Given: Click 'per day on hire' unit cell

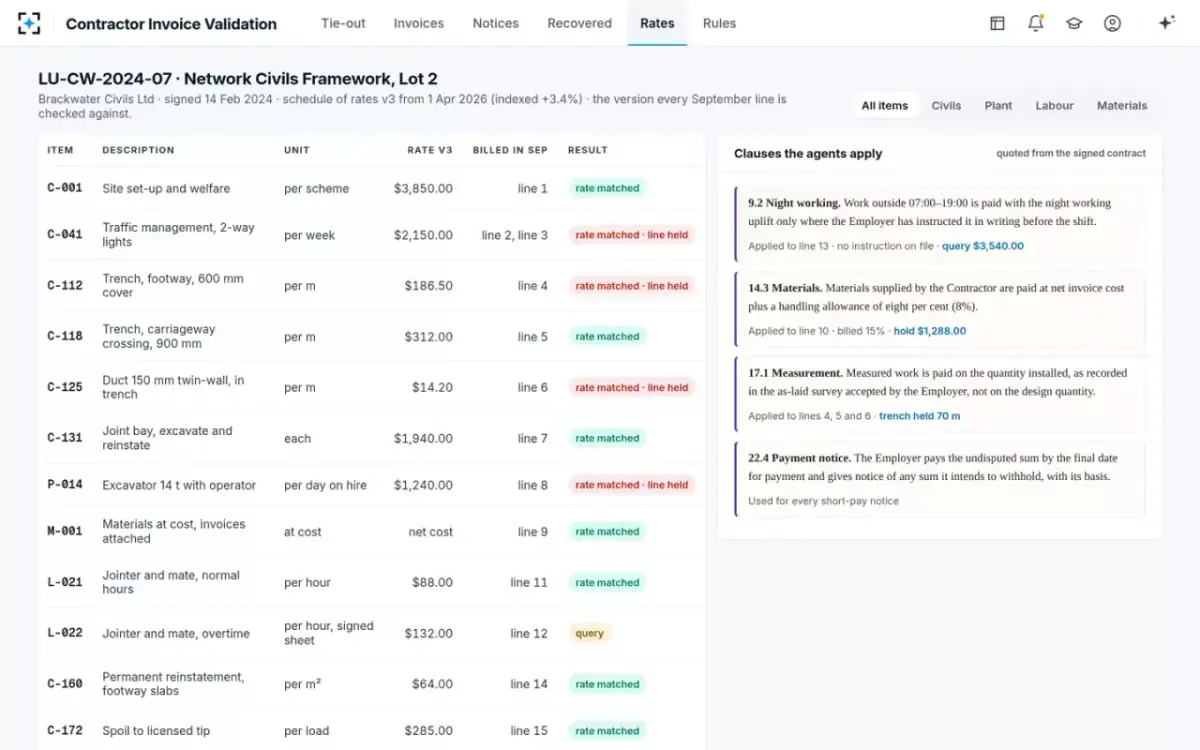Looking at the screenshot, I should point(325,485).
